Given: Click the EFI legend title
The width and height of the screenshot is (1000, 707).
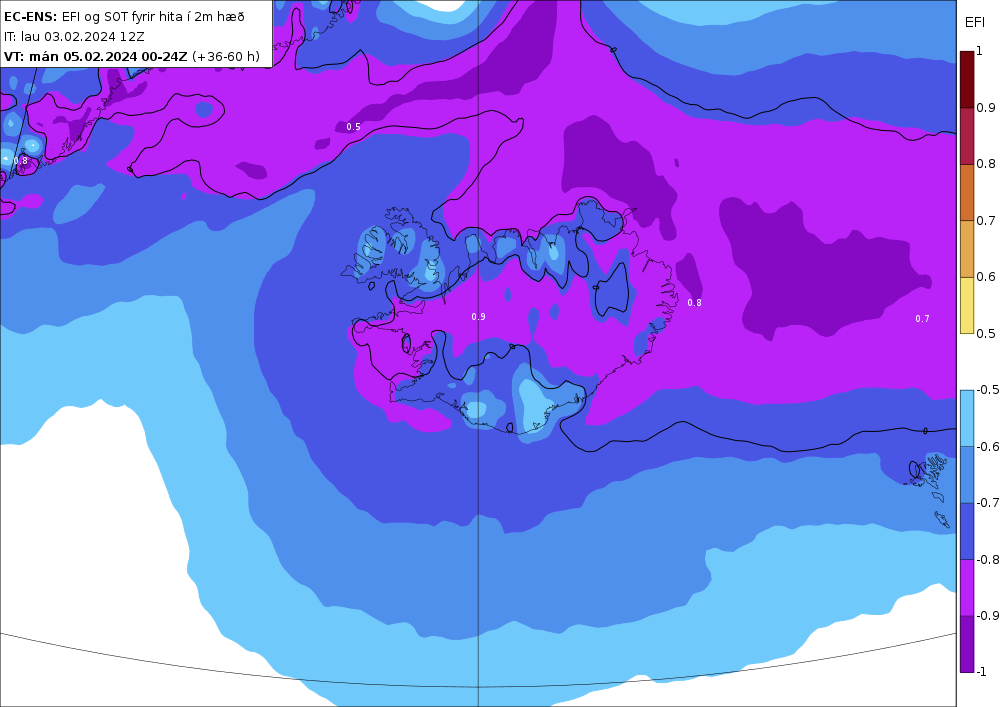Looking at the screenshot, I should (x=974, y=22).
